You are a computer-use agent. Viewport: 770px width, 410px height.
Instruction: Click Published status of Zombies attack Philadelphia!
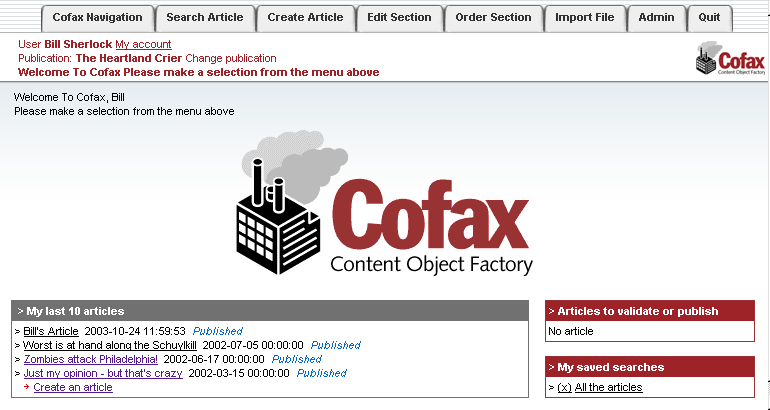297,359
